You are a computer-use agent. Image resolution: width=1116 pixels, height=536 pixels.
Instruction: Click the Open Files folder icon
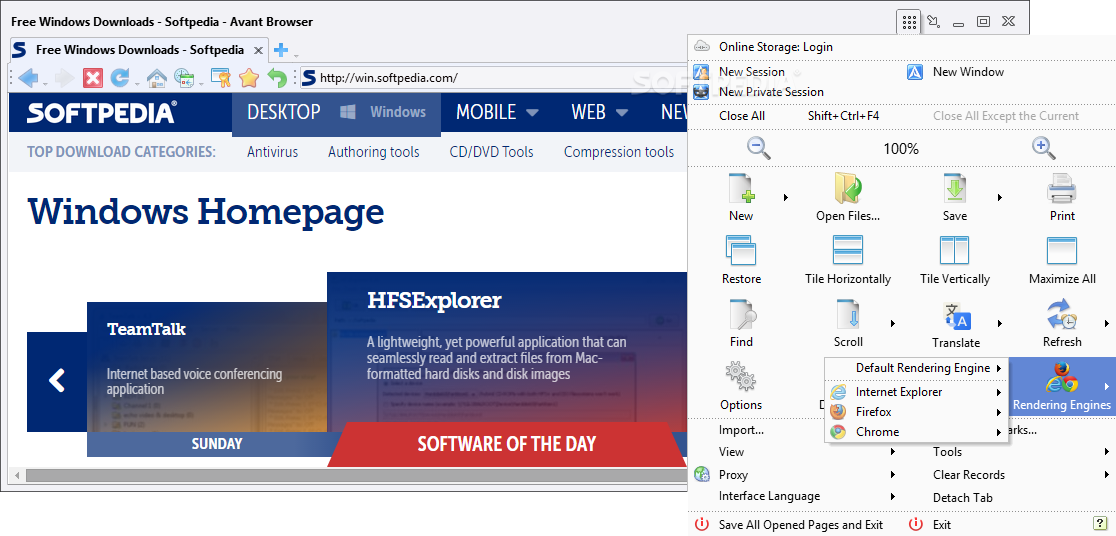[x=848, y=189]
